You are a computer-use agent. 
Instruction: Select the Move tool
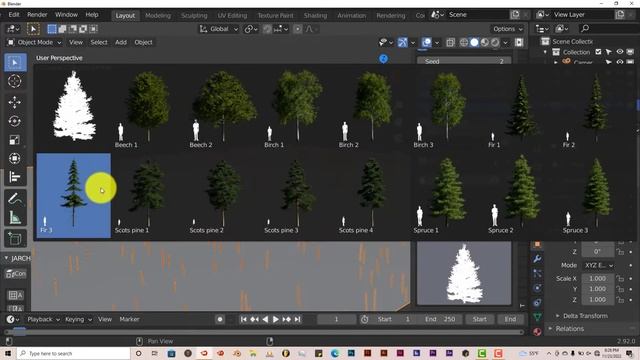[15, 102]
